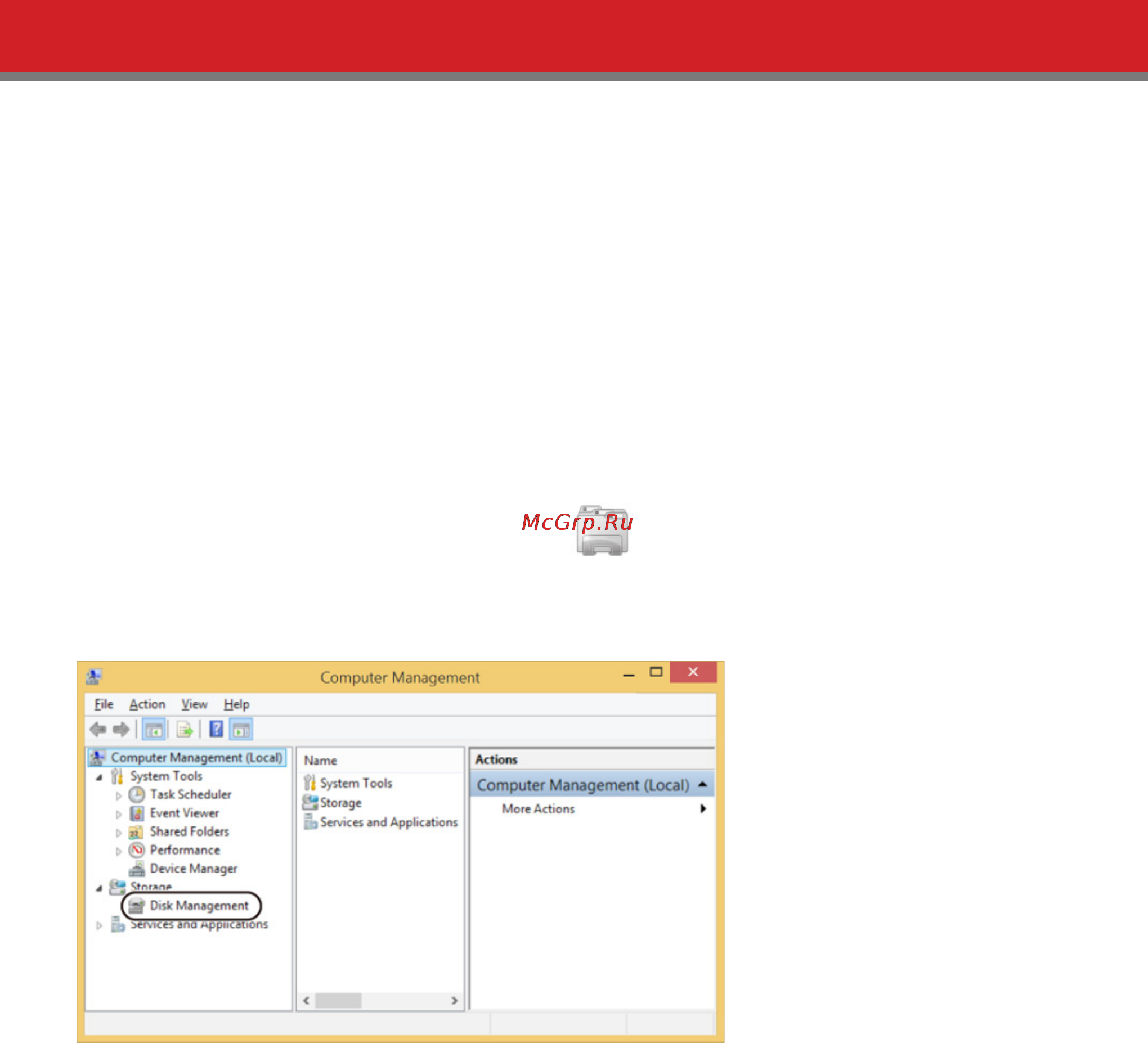The height and width of the screenshot is (1043, 1148).
Task: Click the Computer Management title bar icon
Action: (x=93, y=677)
